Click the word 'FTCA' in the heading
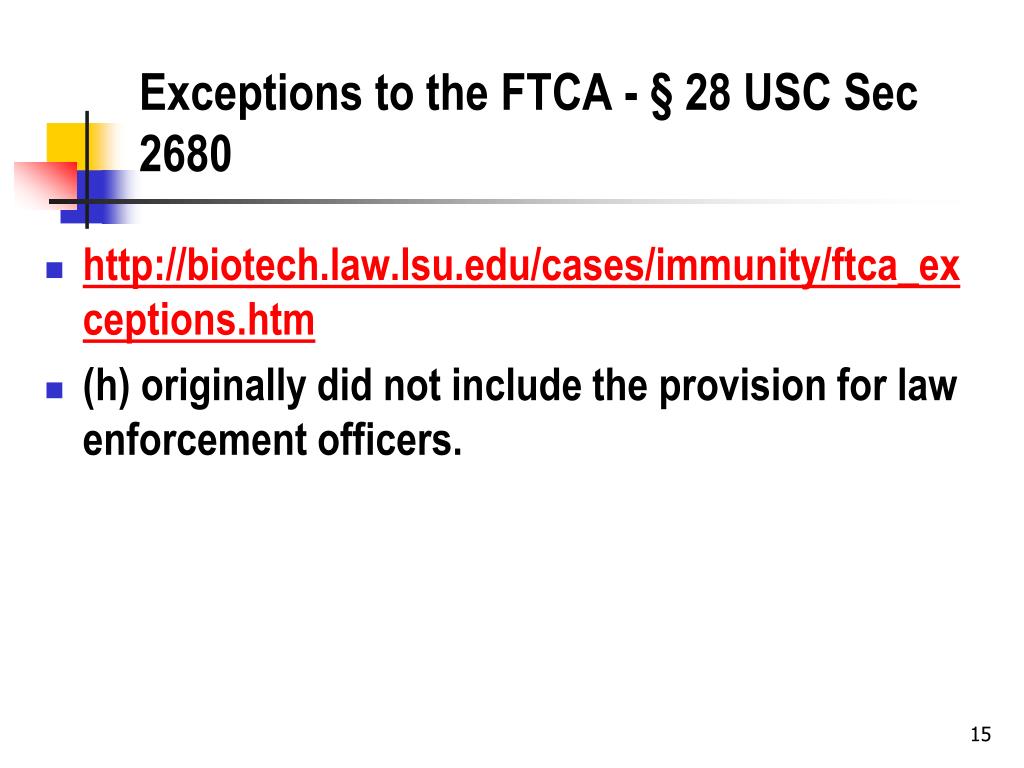Viewport: 1024px width, 768px height. 556,93
